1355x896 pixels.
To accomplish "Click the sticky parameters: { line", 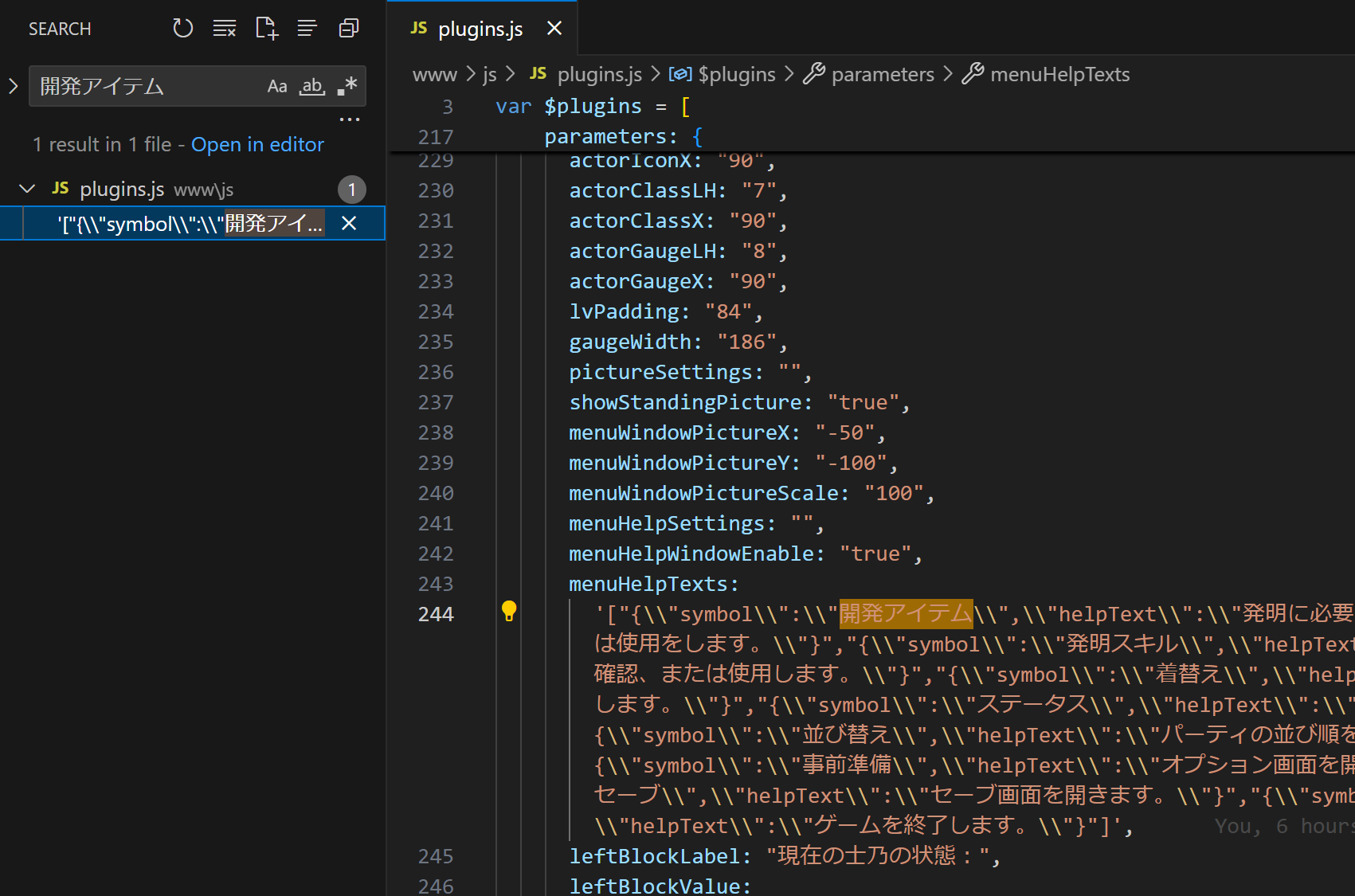I will click(624, 136).
